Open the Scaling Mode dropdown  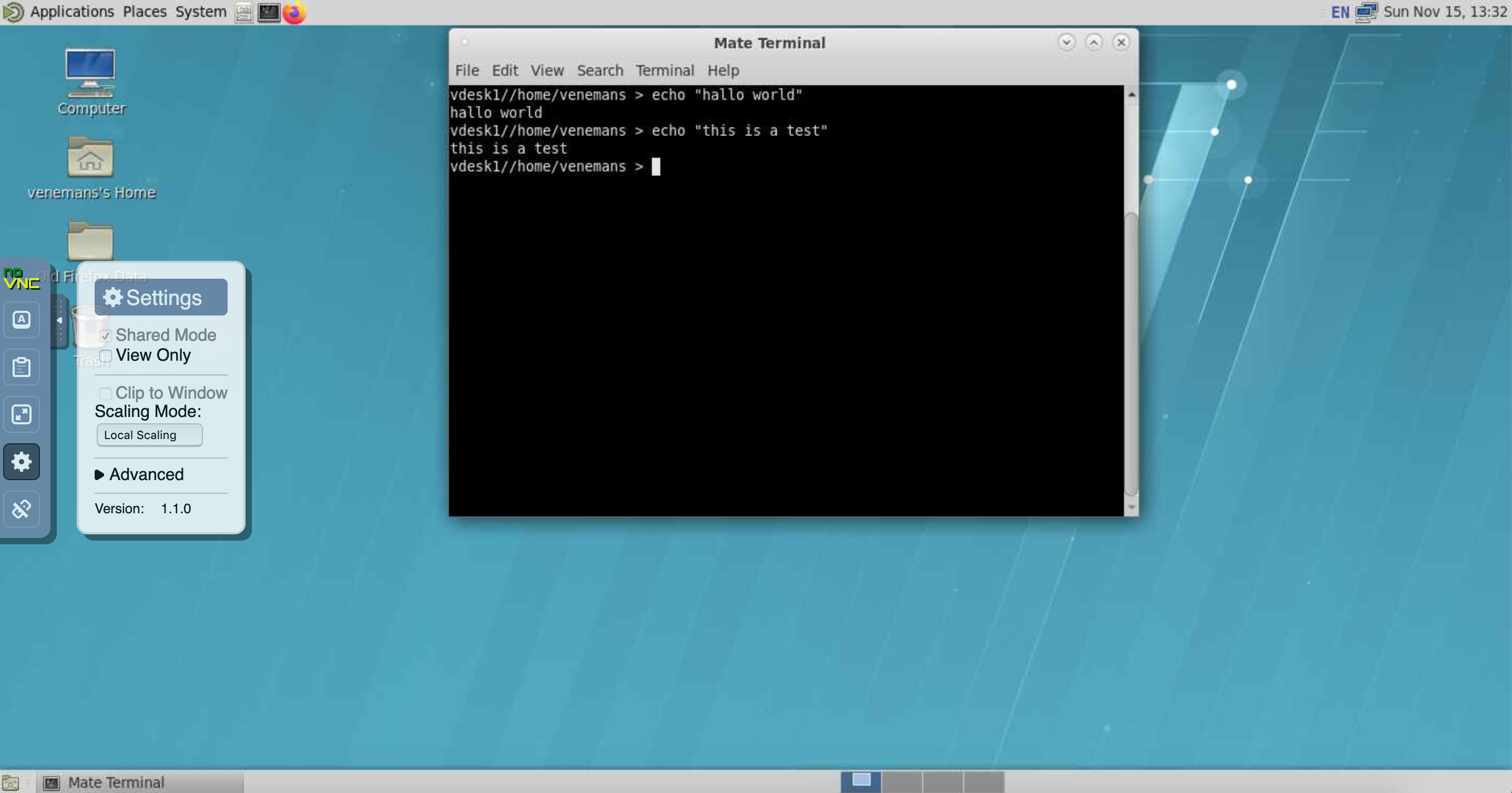(149, 435)
